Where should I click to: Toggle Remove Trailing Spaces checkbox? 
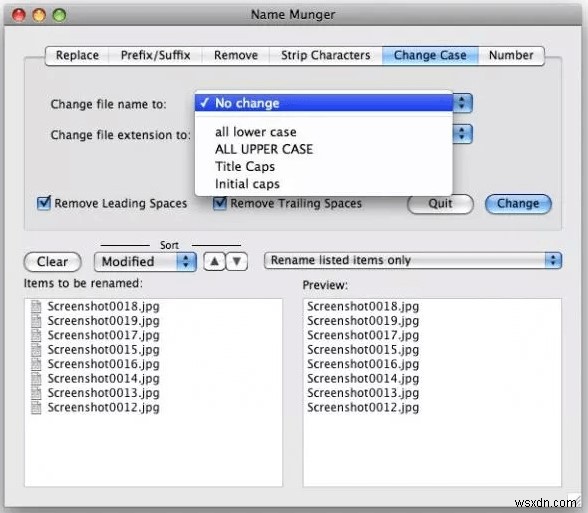pos(220,203)
